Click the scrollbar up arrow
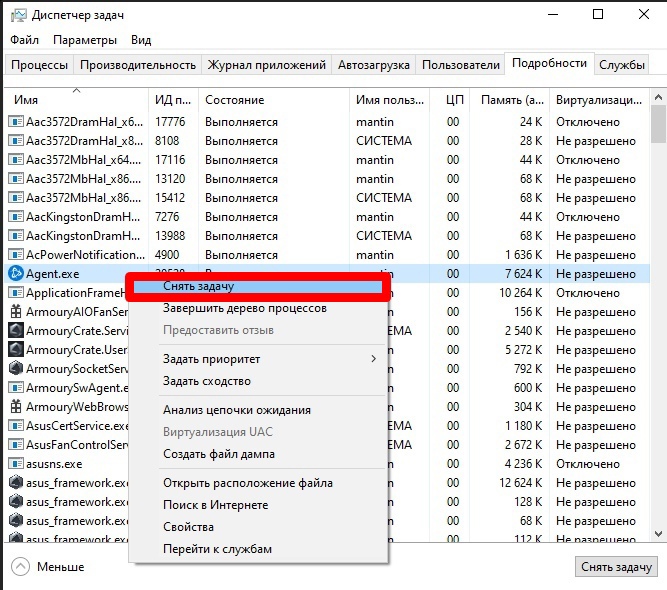Screen dimensions: 667x590 click(x=658, y=97)
